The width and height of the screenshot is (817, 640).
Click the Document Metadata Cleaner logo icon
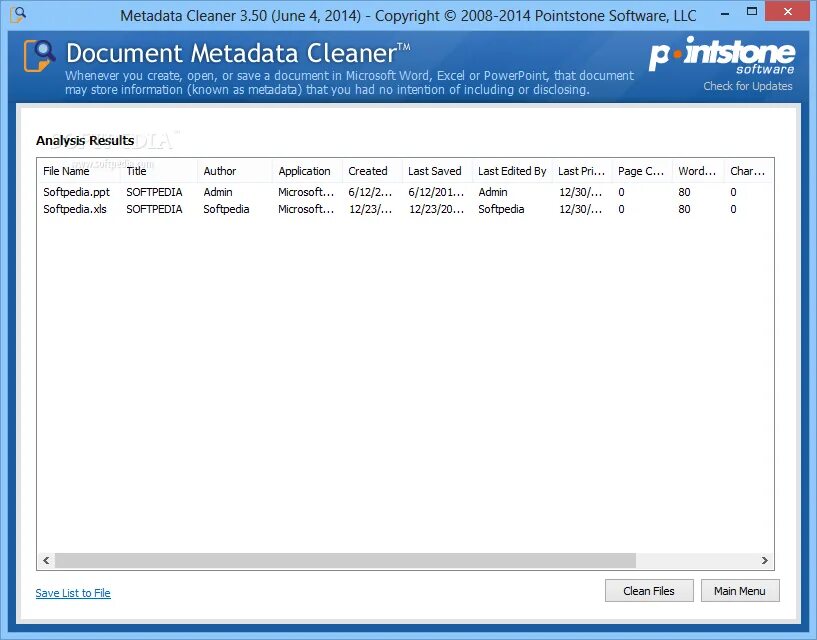(x=40, y=55)
